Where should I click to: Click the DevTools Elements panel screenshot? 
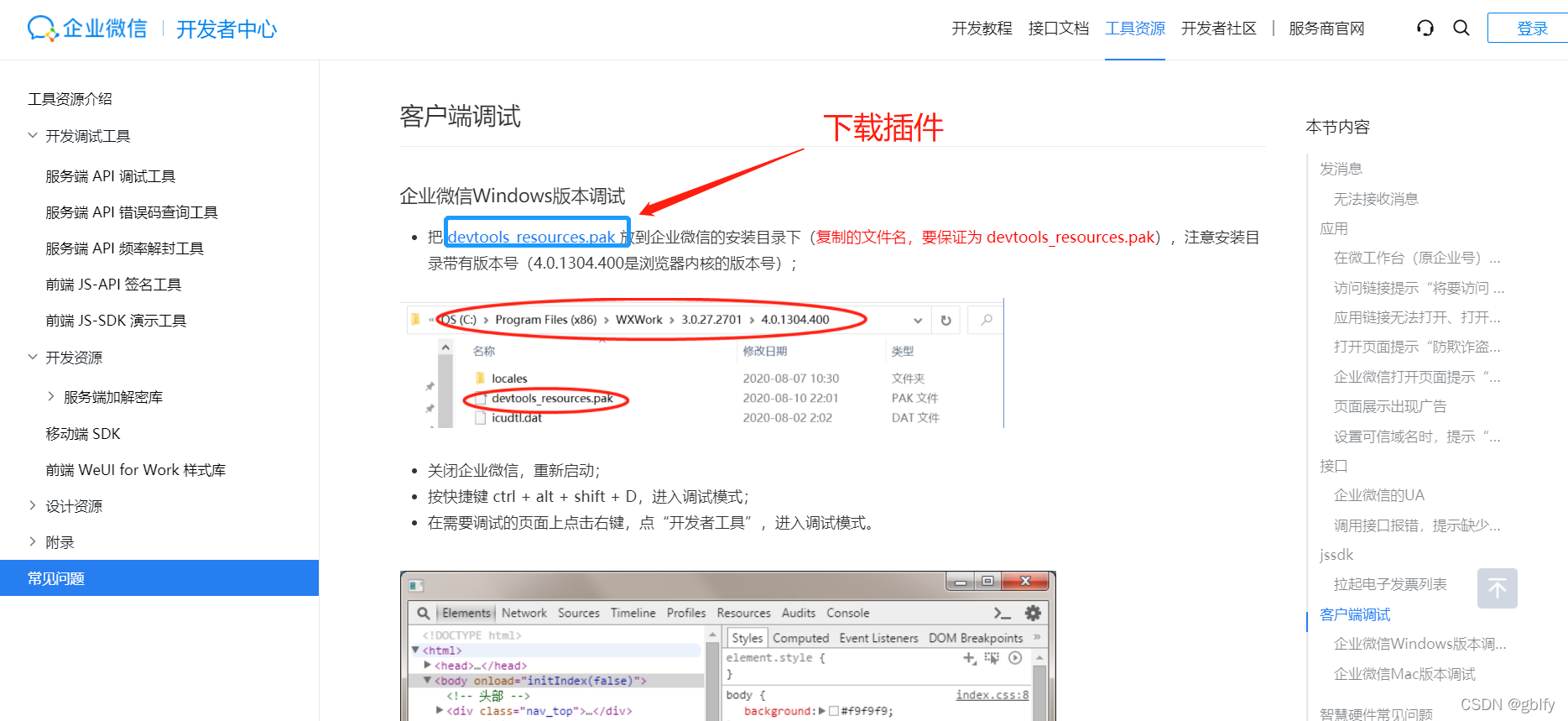point(727,645)
